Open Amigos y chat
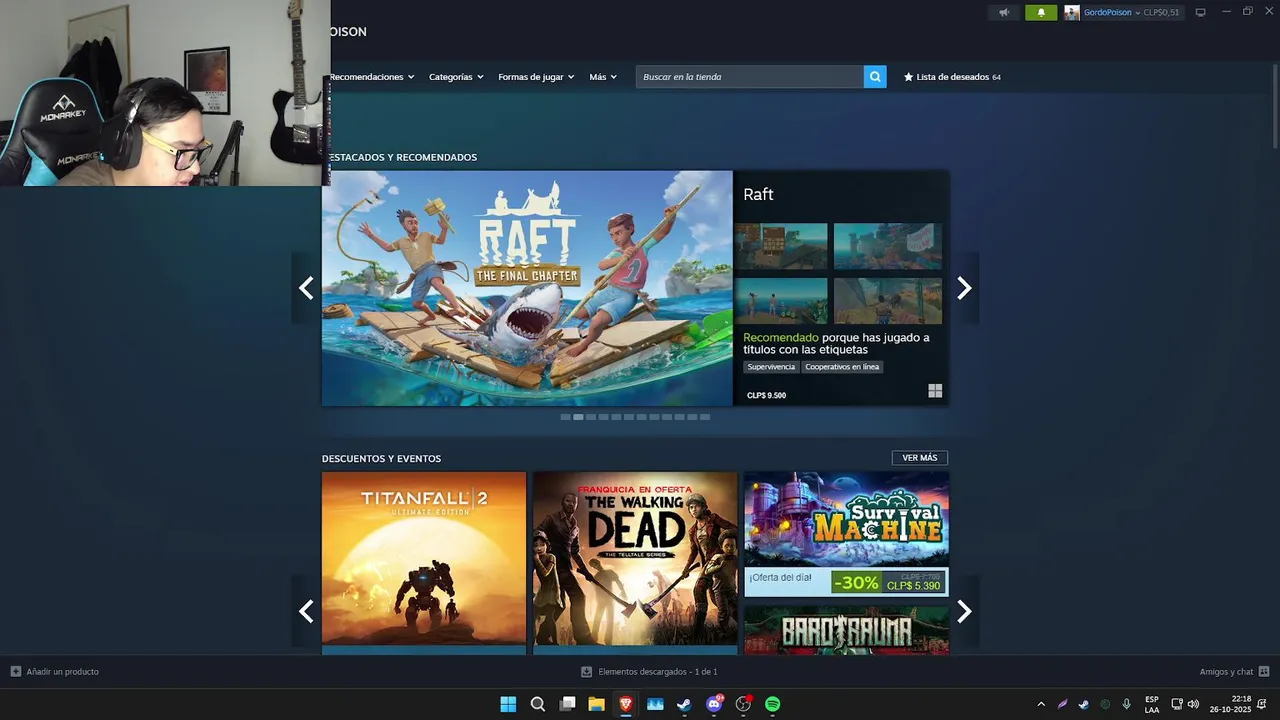The image size is (1280, 720). pyautogui.click(x=1226, y=672)
